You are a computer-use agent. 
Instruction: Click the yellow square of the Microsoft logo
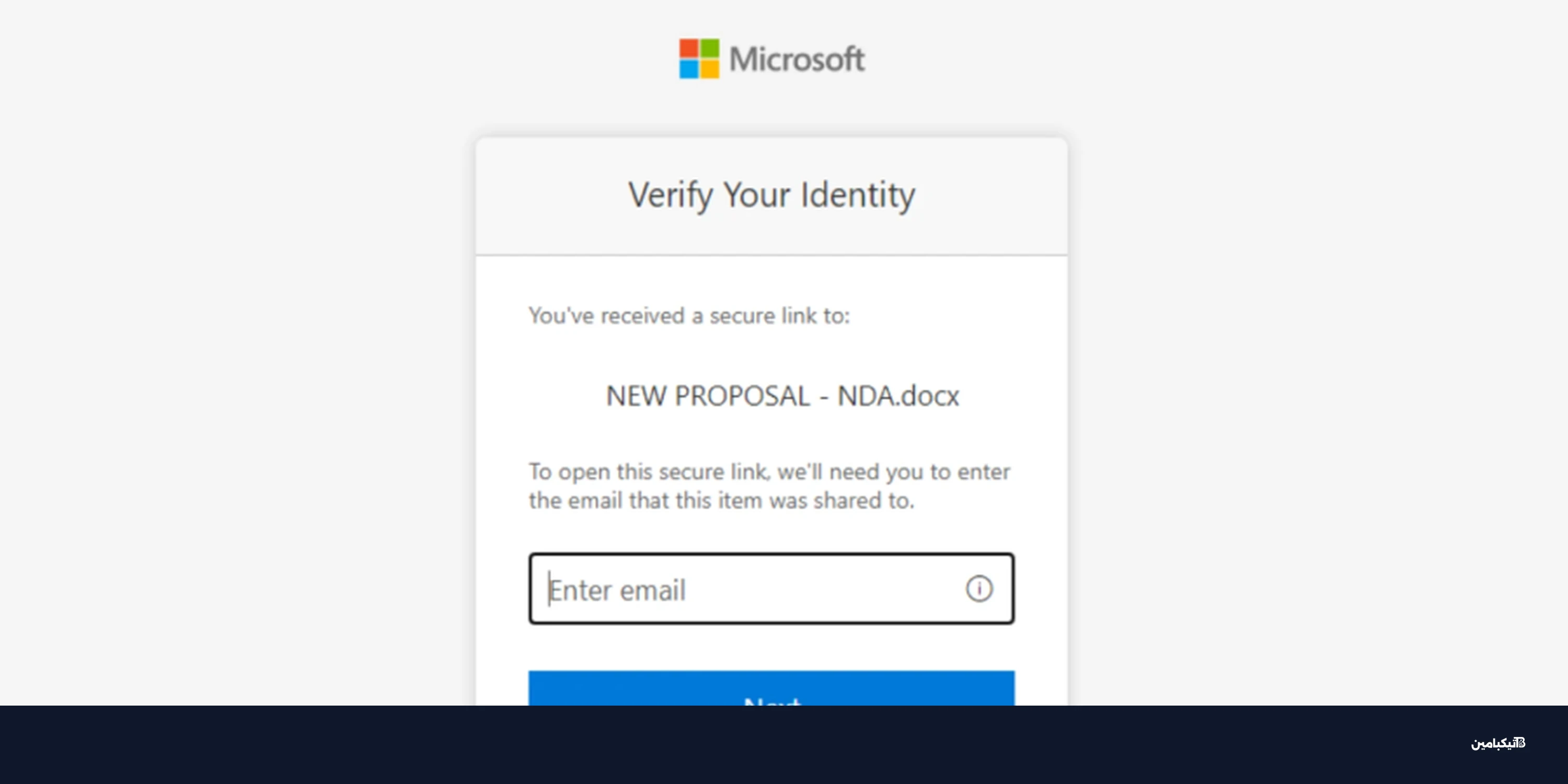[709, 69]
